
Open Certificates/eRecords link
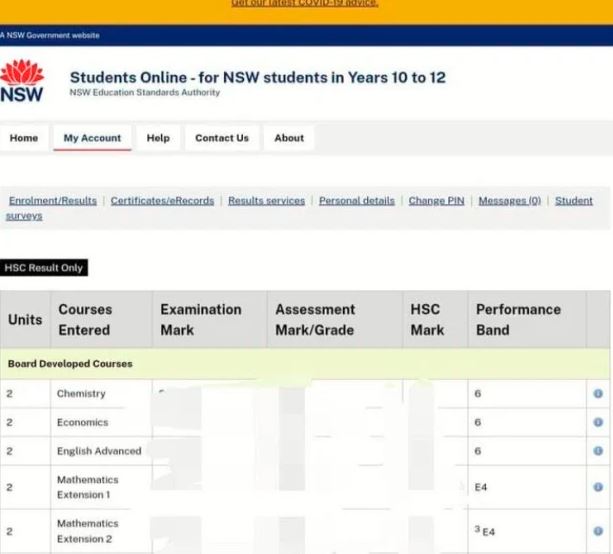162,201
